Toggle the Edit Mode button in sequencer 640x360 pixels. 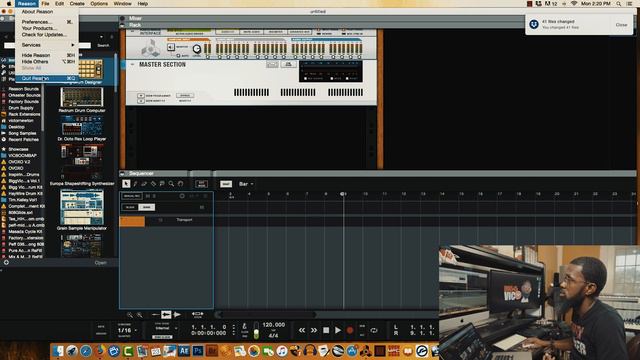(202, 184)
